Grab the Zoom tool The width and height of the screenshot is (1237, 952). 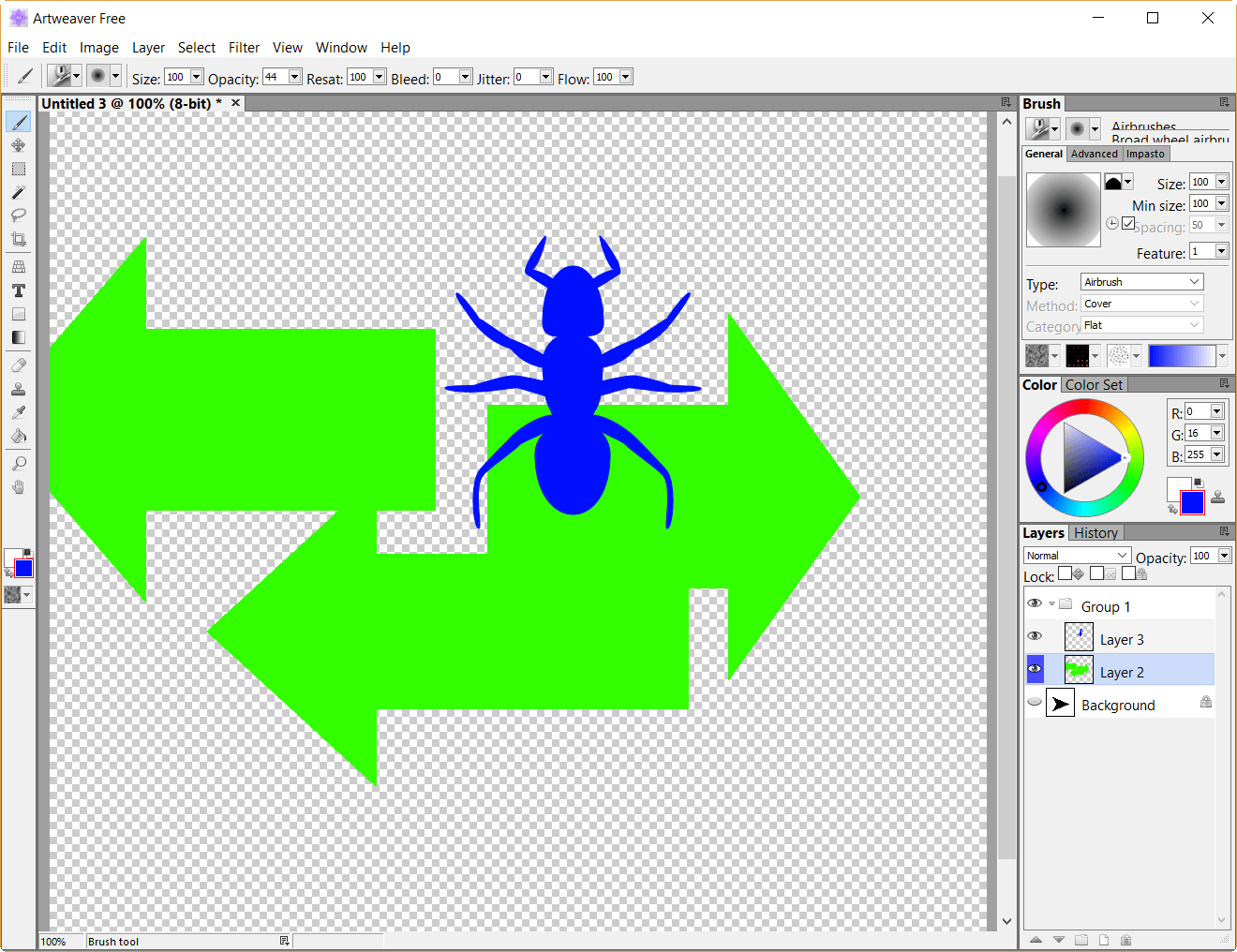[x=19, y=462]
